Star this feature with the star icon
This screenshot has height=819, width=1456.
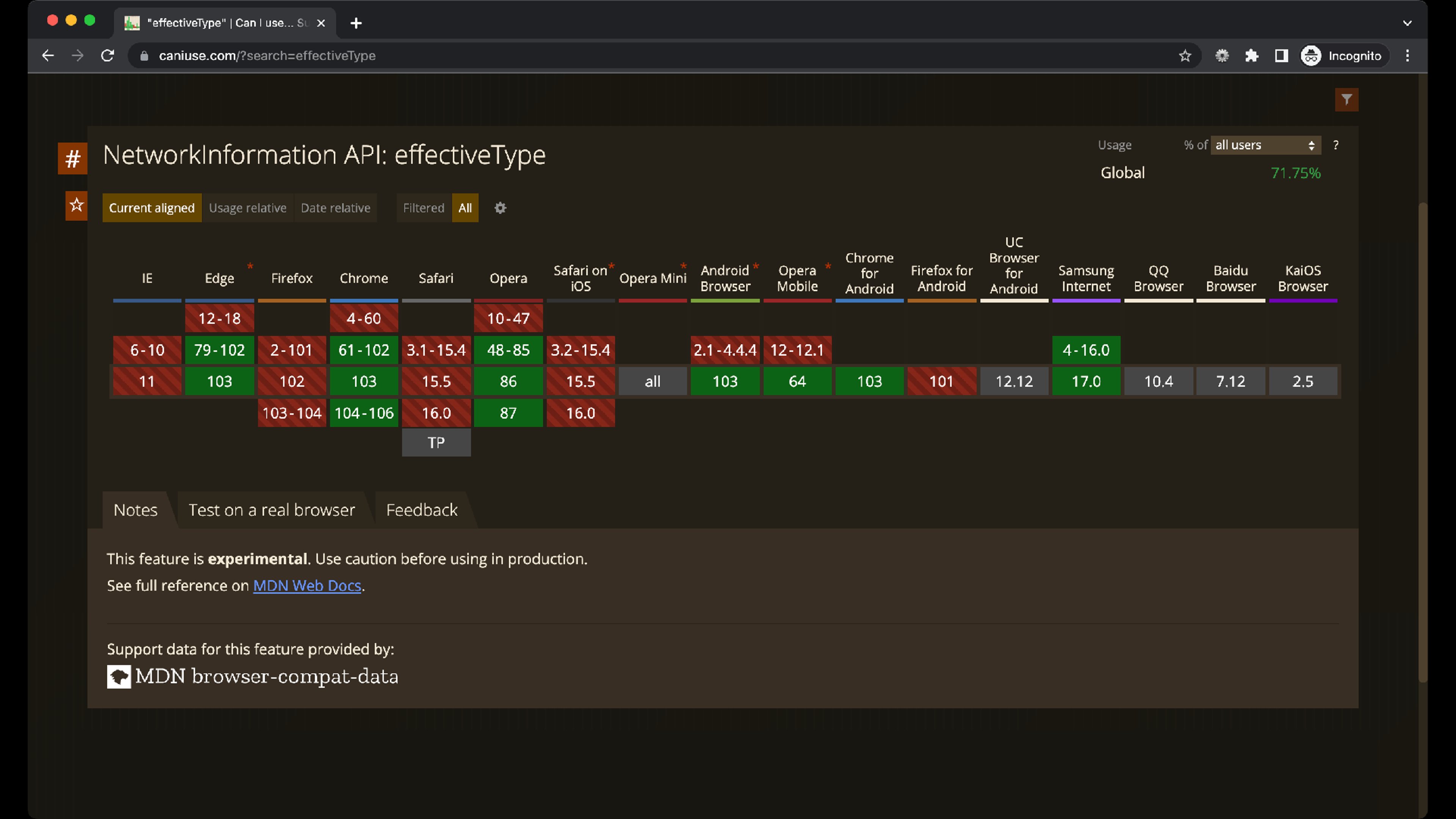[76, 205]
